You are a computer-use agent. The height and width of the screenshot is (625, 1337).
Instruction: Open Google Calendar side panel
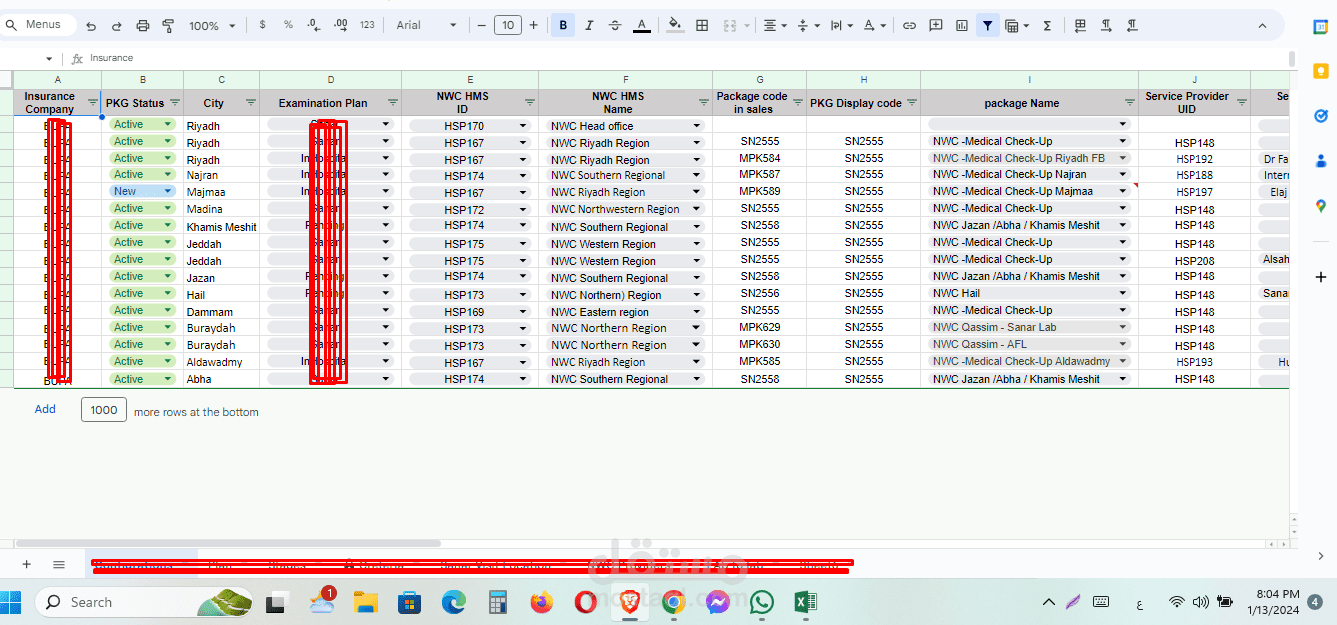pyautogui.click(x=1320, y=27)
